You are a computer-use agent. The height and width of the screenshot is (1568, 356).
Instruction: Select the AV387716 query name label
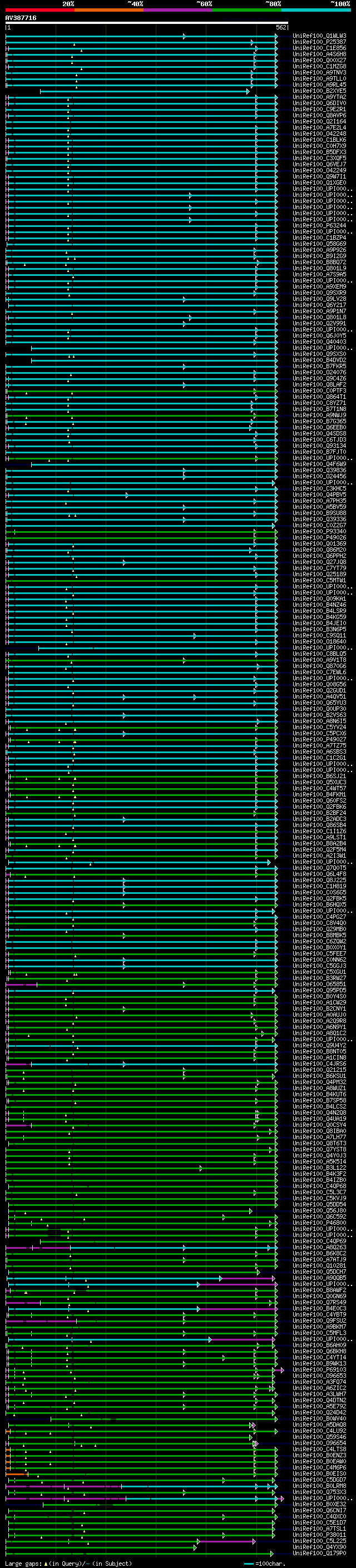(x=21, y=18)
